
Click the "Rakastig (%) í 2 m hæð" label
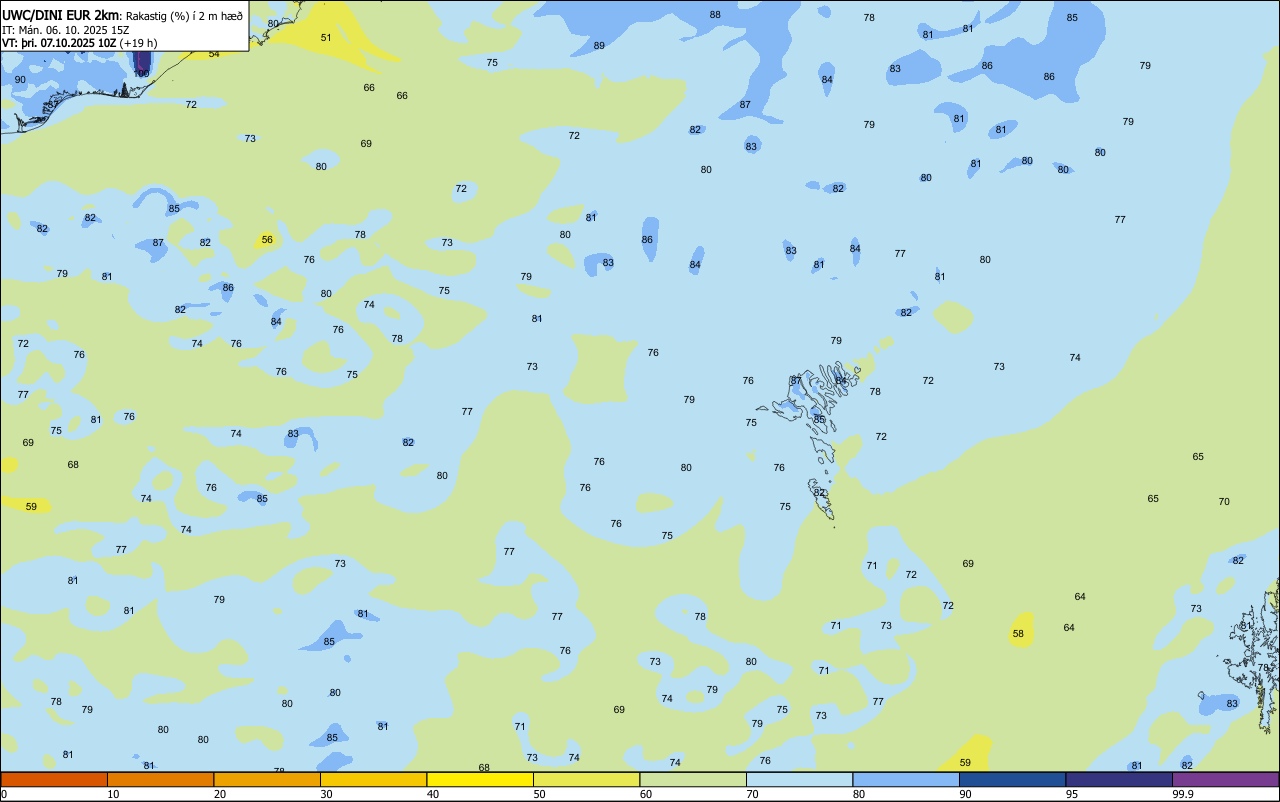pos(184,15)
